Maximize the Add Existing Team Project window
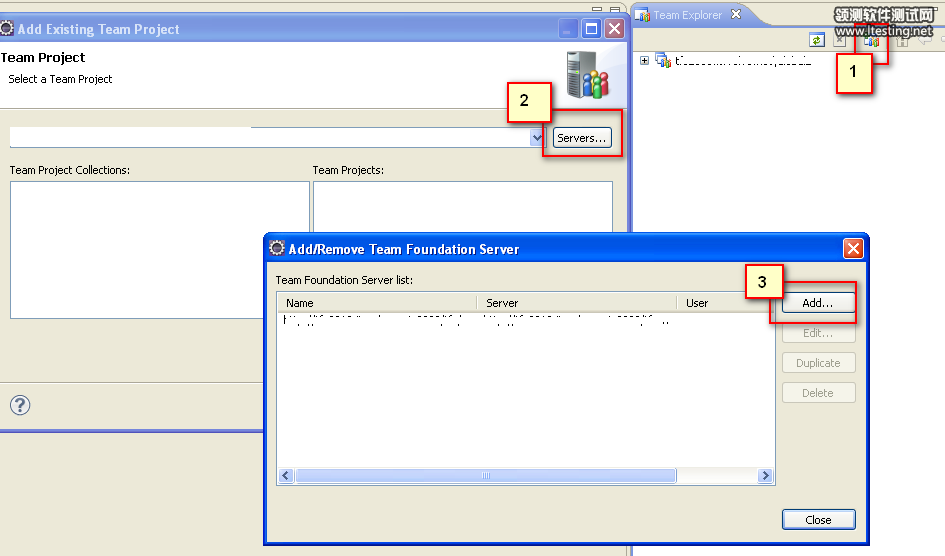Screen dimensions: 945x556 point(591,29)
